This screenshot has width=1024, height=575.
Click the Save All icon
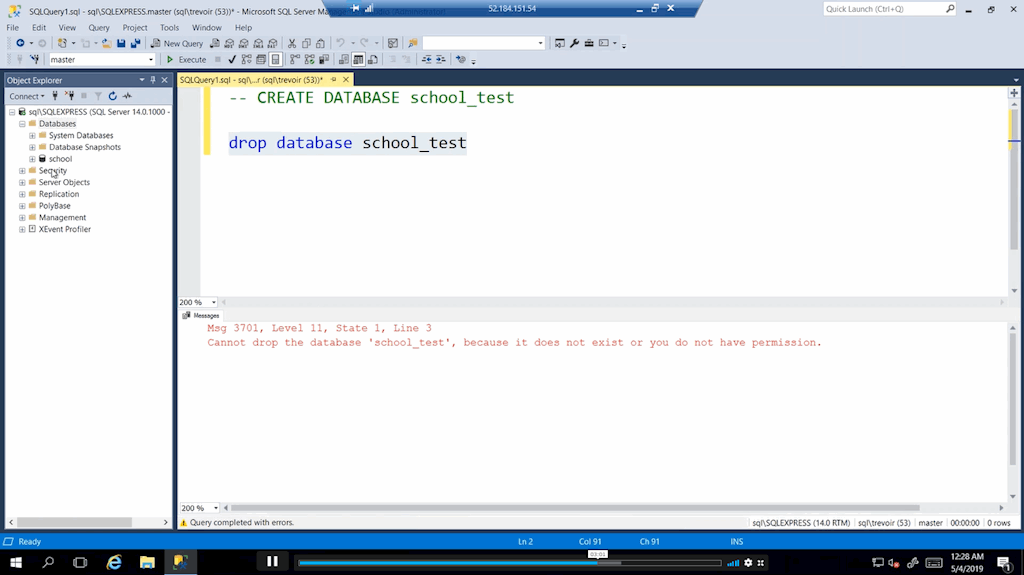(135, 43)
